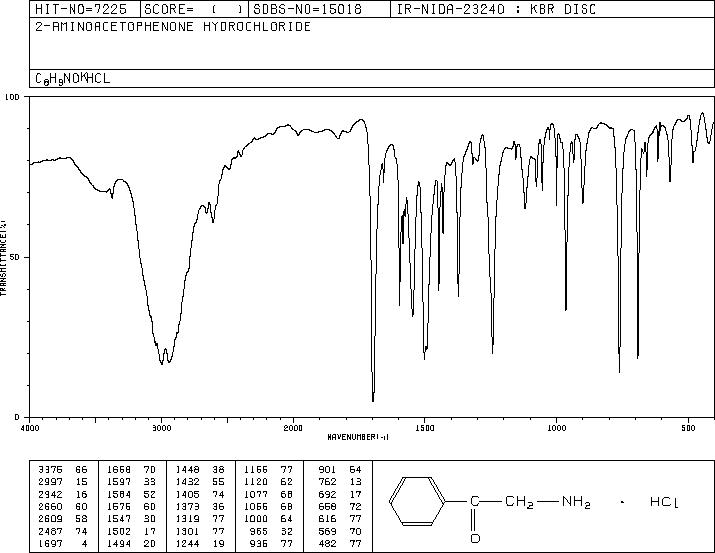Image resolution: width=715 pixels, height=553 pixels.
Task: Click the 500 tick on wavenumber axis
Action: click(x=689, y=428)
